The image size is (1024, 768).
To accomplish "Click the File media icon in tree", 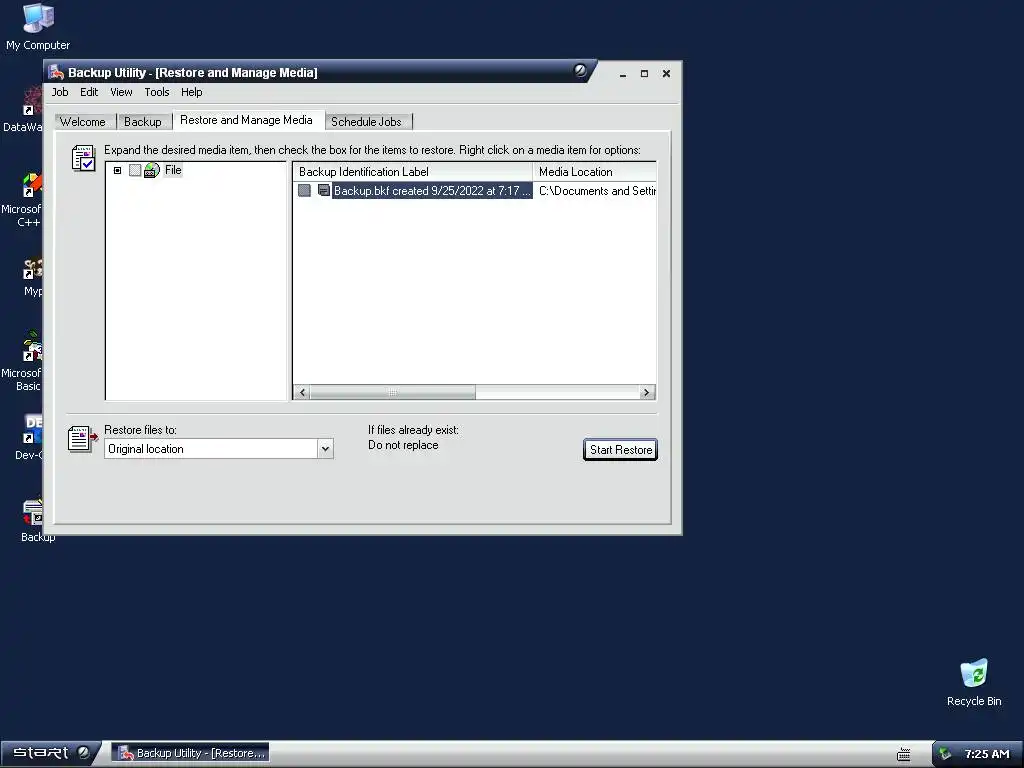I will click(x=152, y=170).
